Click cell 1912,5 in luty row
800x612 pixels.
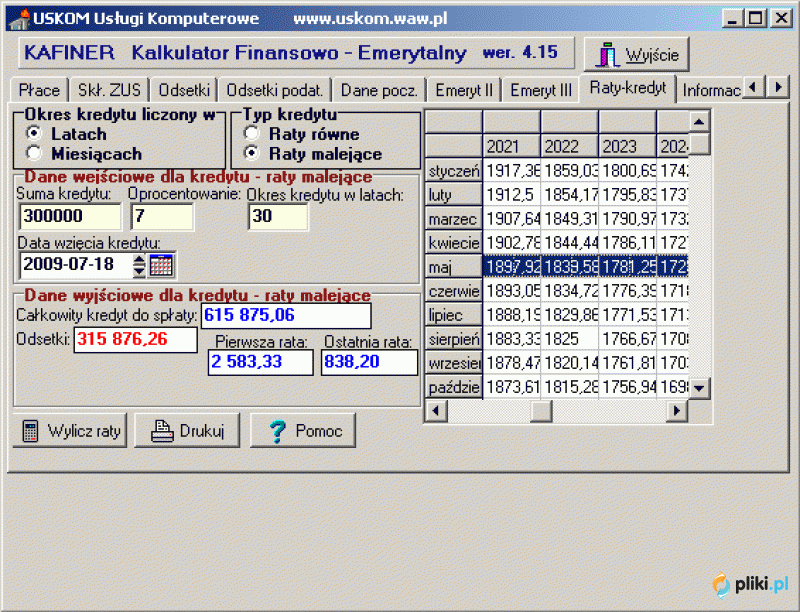click(x=512, y=195)
